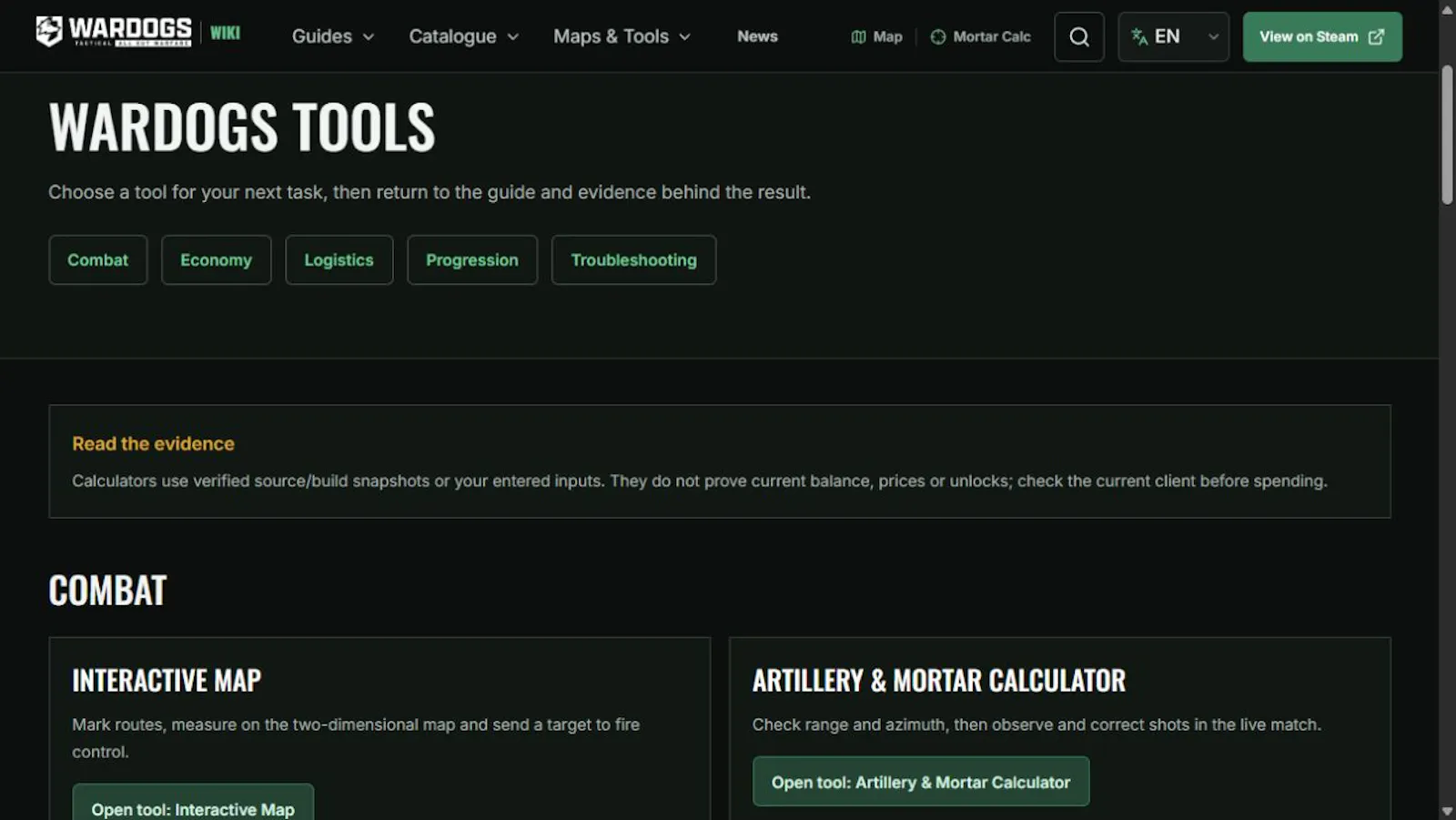Open the Catalogue menu
Image resolution: width=1456 pixels, height=820 pixels.
(x=463, y=36)
